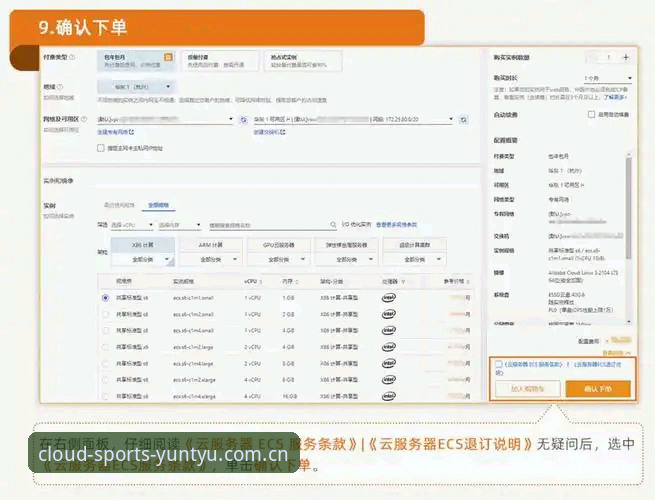Refresh the VPC network list
This screenshot has width=655, height=500.
(244, 120)
